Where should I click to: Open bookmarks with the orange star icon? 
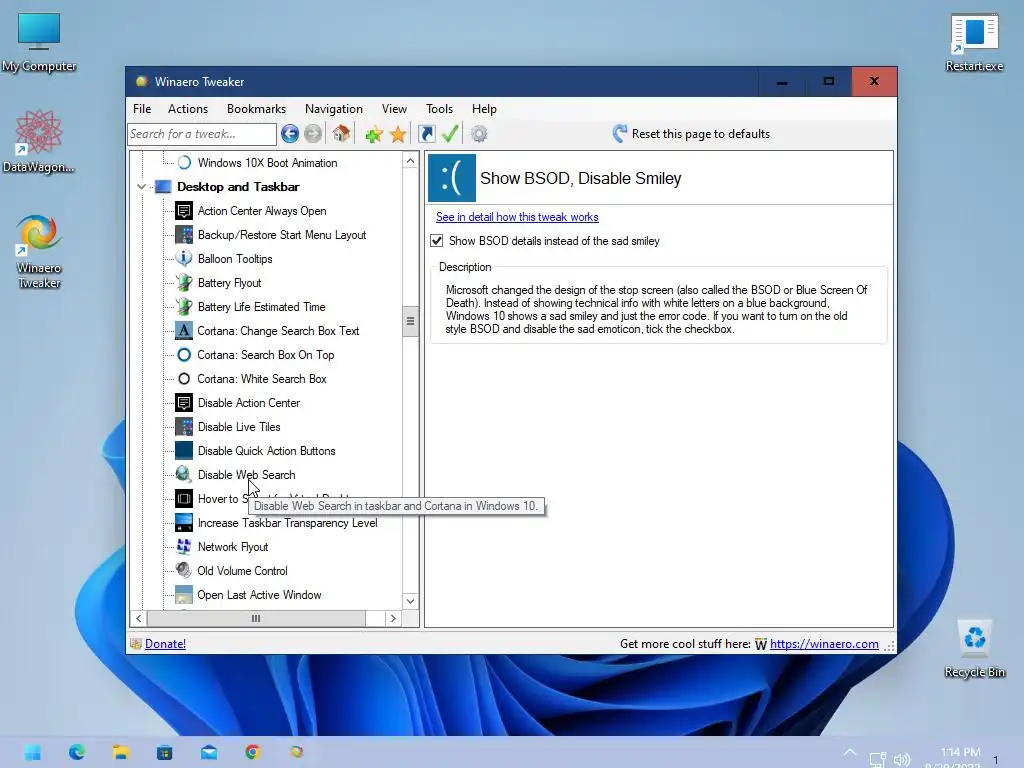pyautogui.click(x=398, y=135)
